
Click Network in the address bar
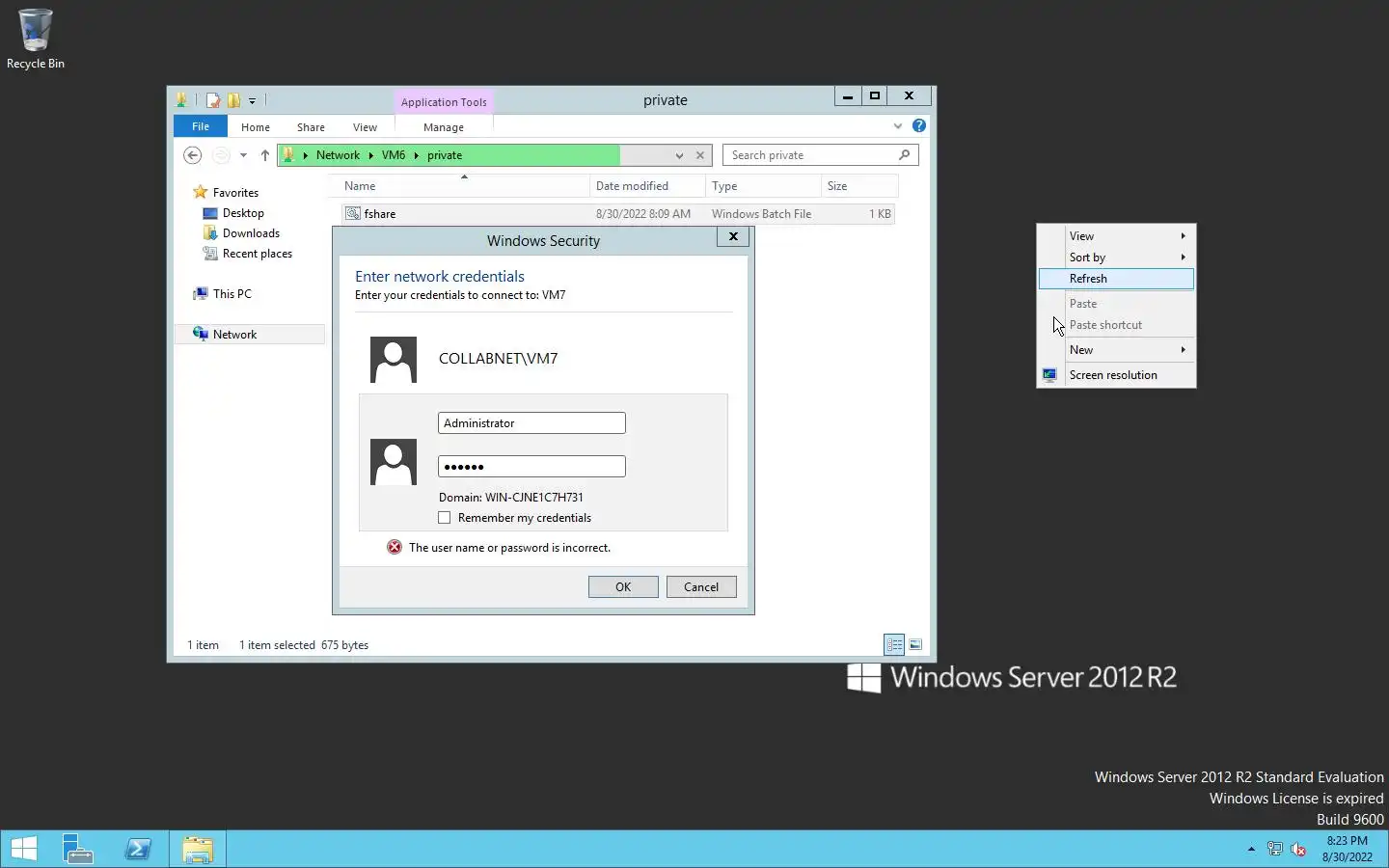[x=338, y=155]
